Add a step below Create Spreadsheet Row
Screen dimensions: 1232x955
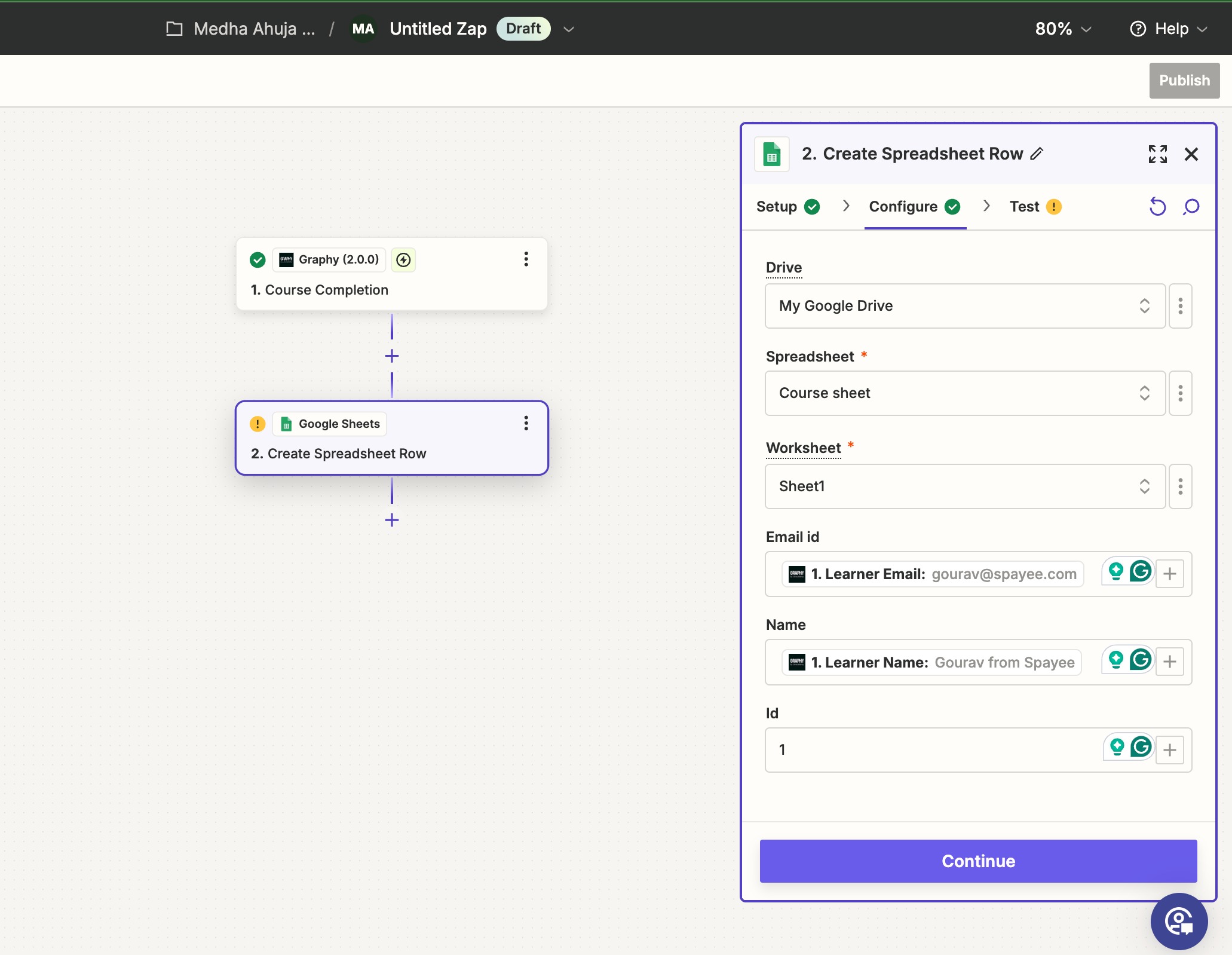(x=392, y=520)
